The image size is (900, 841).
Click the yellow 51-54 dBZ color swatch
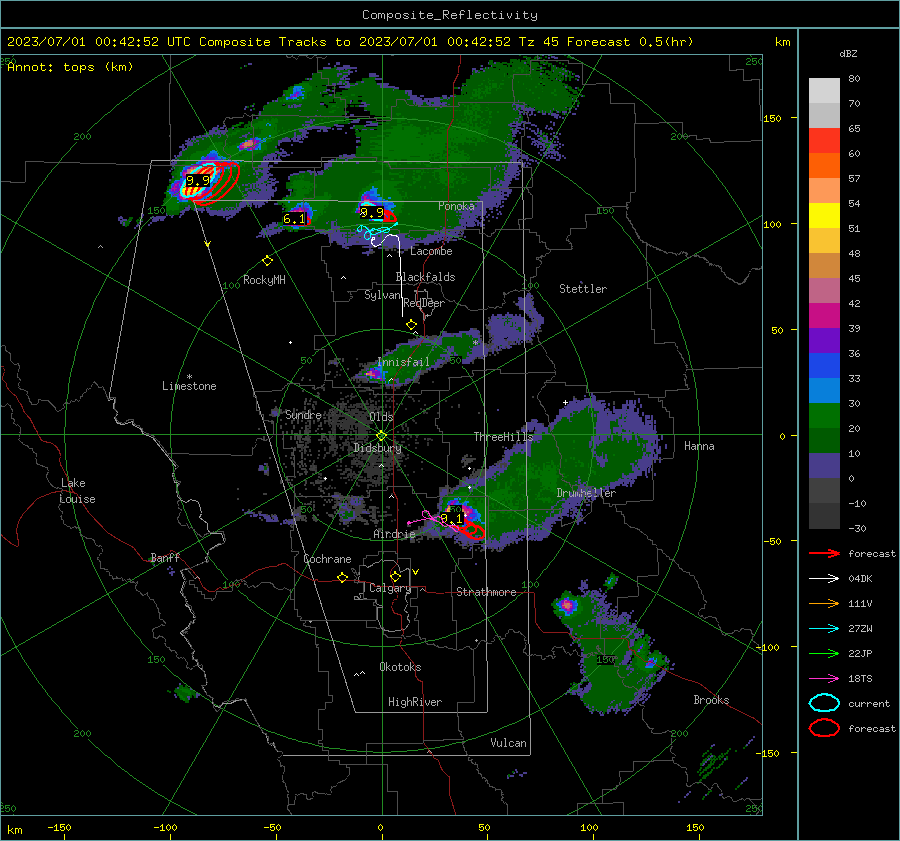pyautogui.click(x=824, y=216)
